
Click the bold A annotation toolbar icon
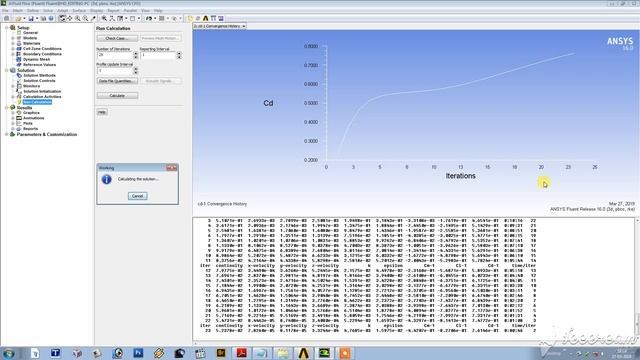pyautogui.click(x=205, y=18)
